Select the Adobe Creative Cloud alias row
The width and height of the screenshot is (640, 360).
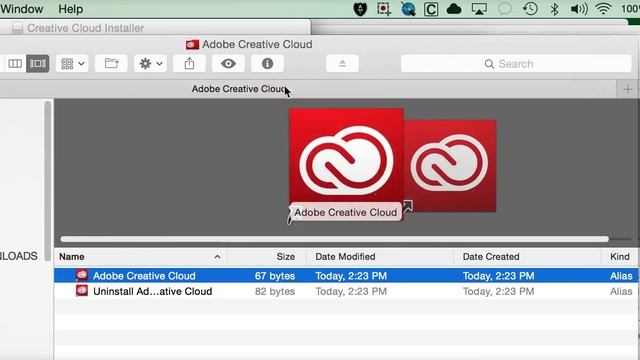coord(346,276)
